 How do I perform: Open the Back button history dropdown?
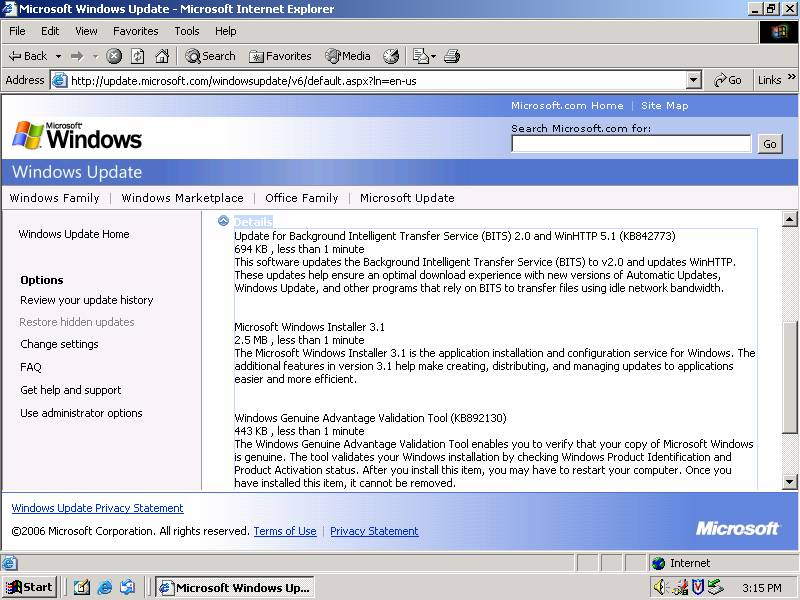tap(58, 56)
